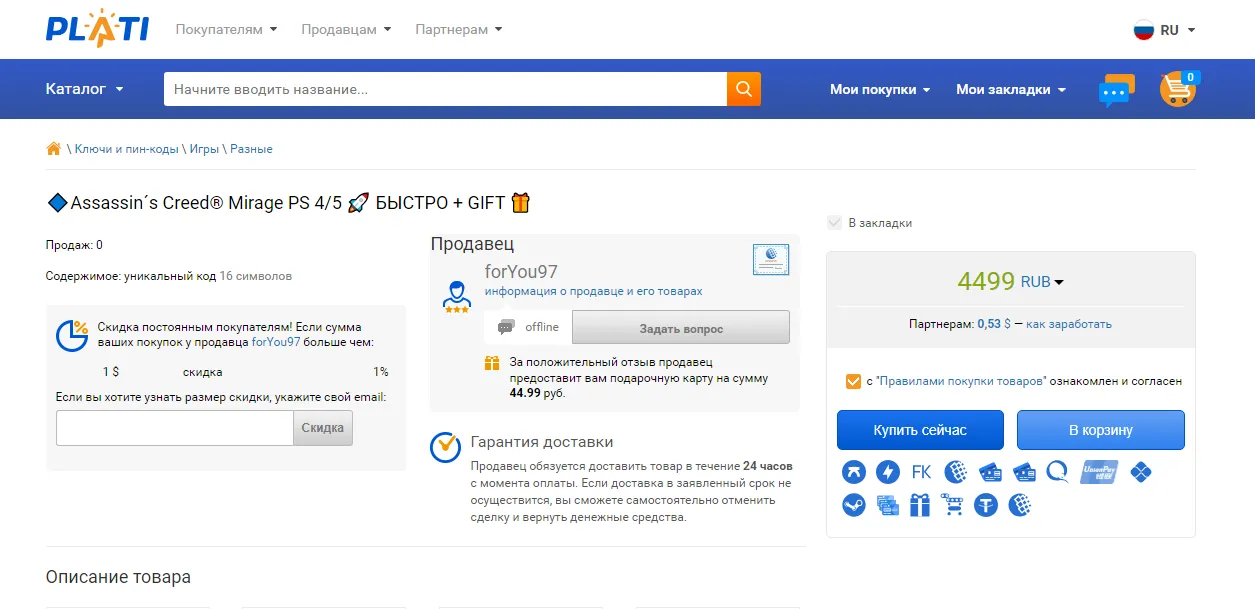Select the stacked cards payment icon

coord(887,505)
